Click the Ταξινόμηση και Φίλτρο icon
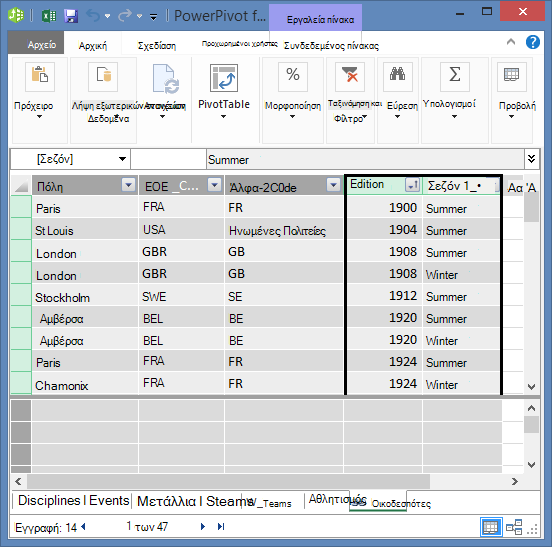This screenshot has height=547, width=552. coord(350,77)
